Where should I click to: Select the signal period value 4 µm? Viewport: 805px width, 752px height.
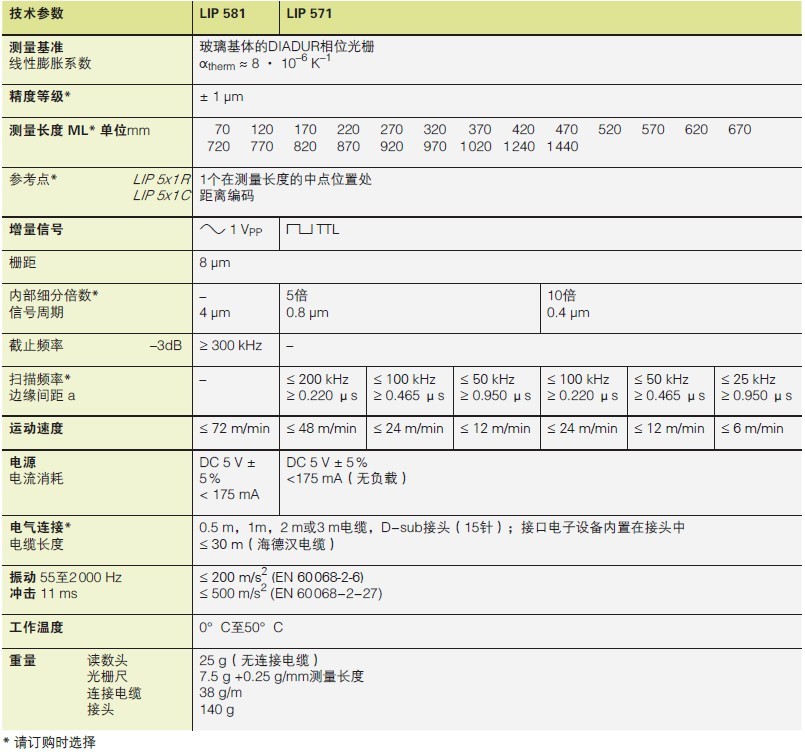tap(215, 313)
